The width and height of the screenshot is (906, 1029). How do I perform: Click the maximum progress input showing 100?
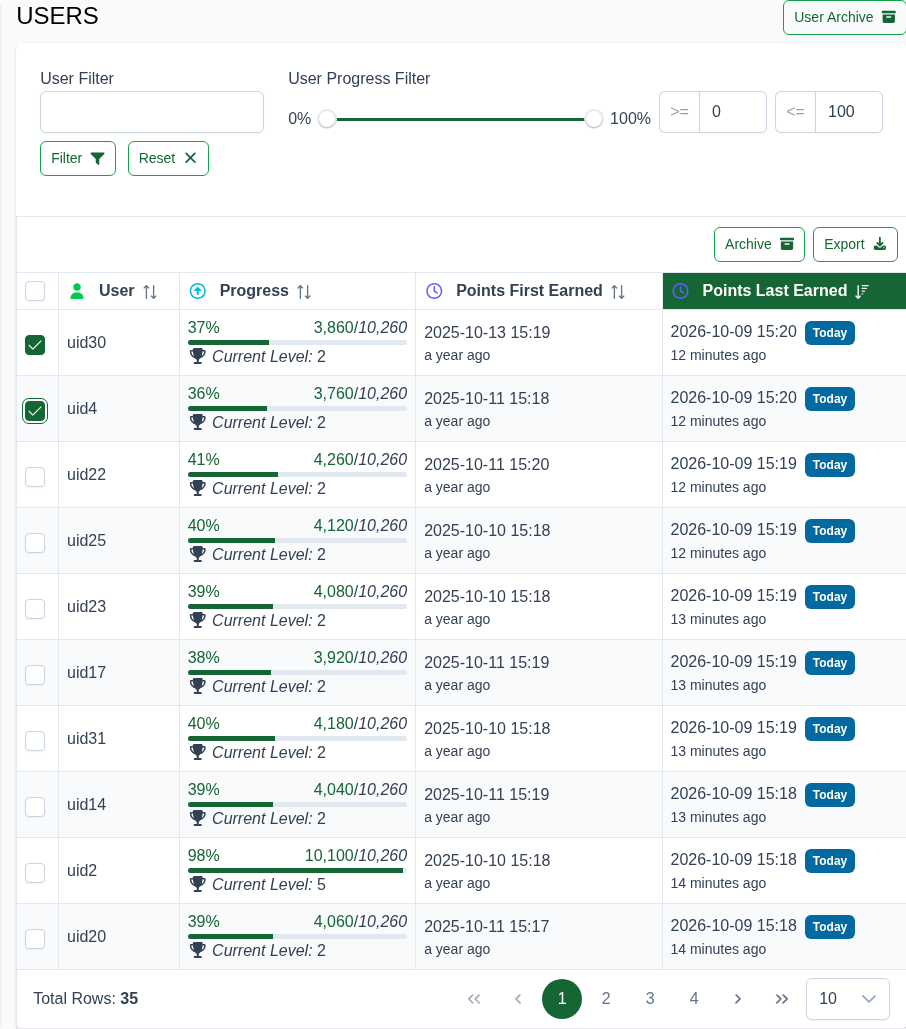point(849,112)
